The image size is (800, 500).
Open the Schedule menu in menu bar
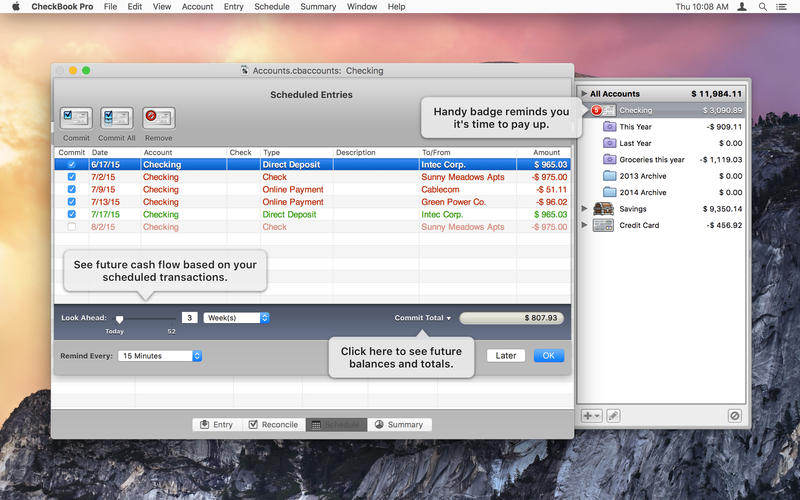tap(271, 7)
